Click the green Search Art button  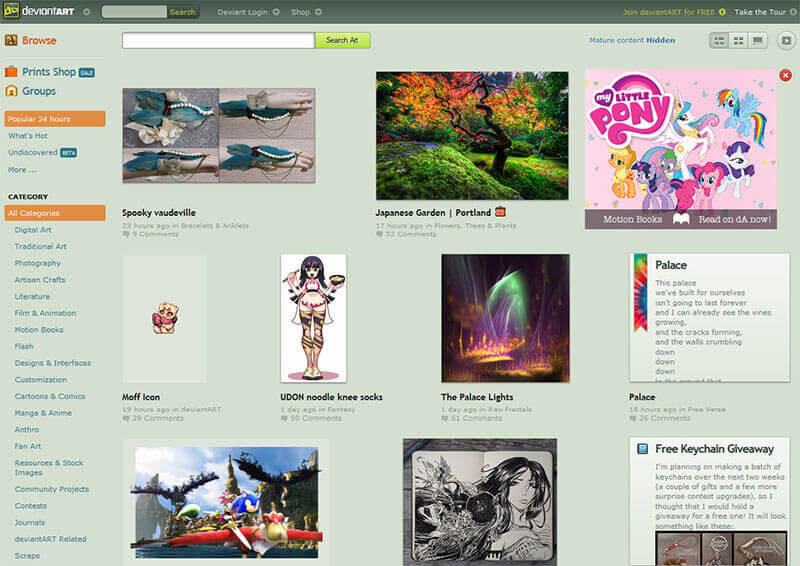tap(342, 40)
